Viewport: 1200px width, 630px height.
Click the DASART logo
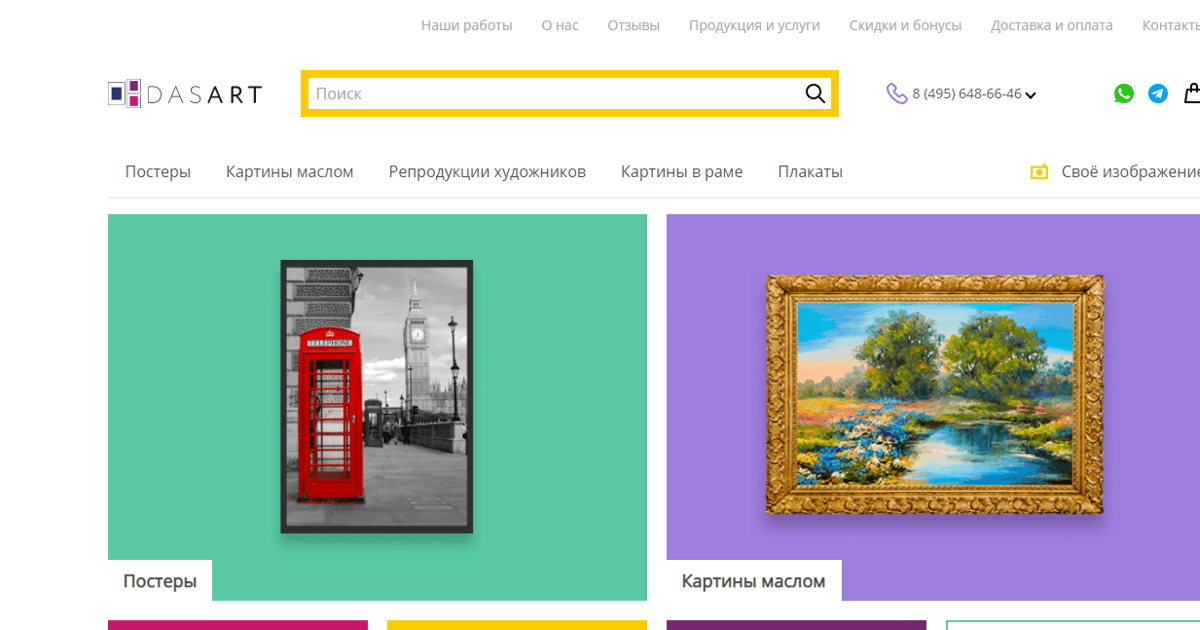[185, 94]
